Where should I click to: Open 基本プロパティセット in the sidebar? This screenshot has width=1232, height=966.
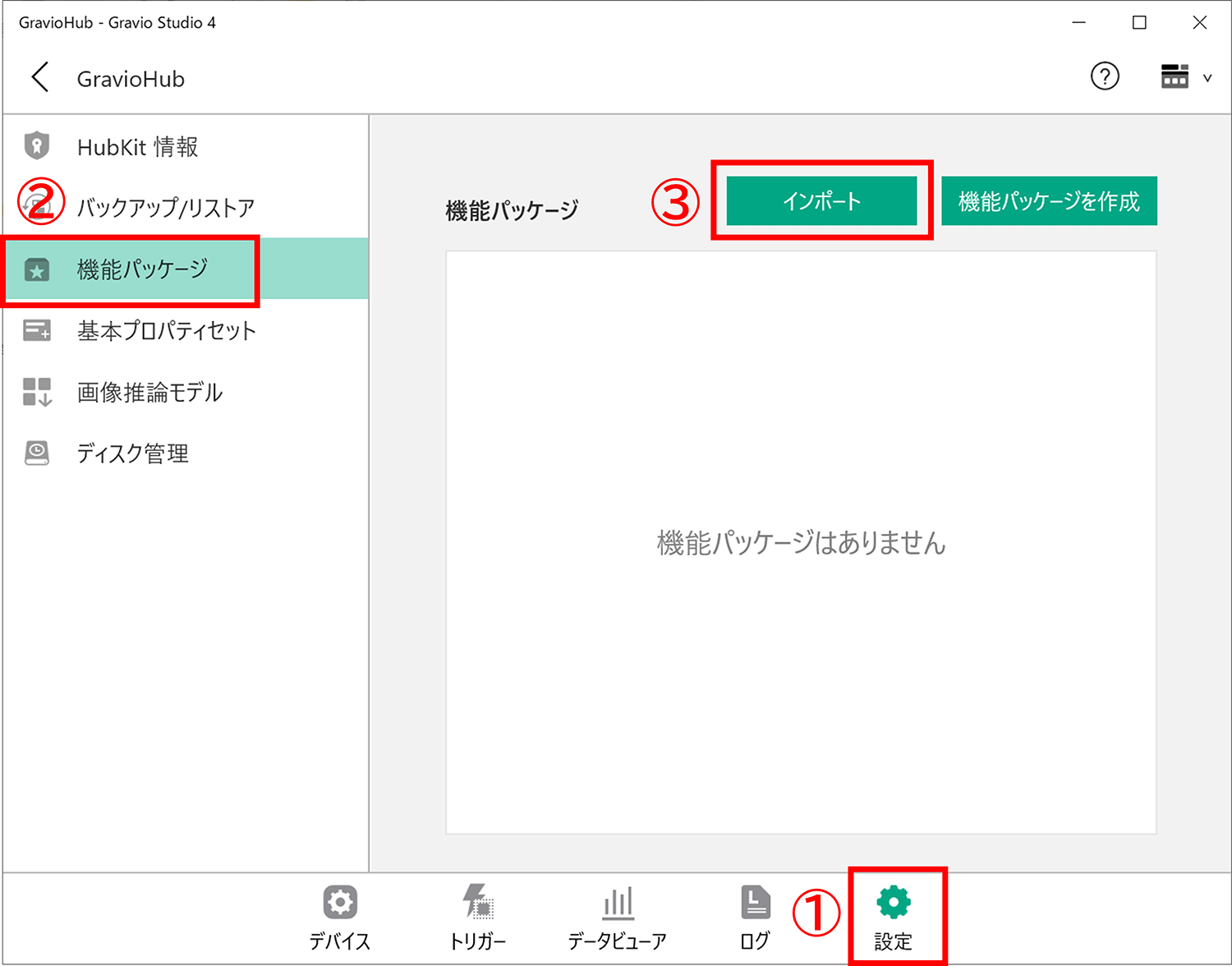[x=185, y=330]
